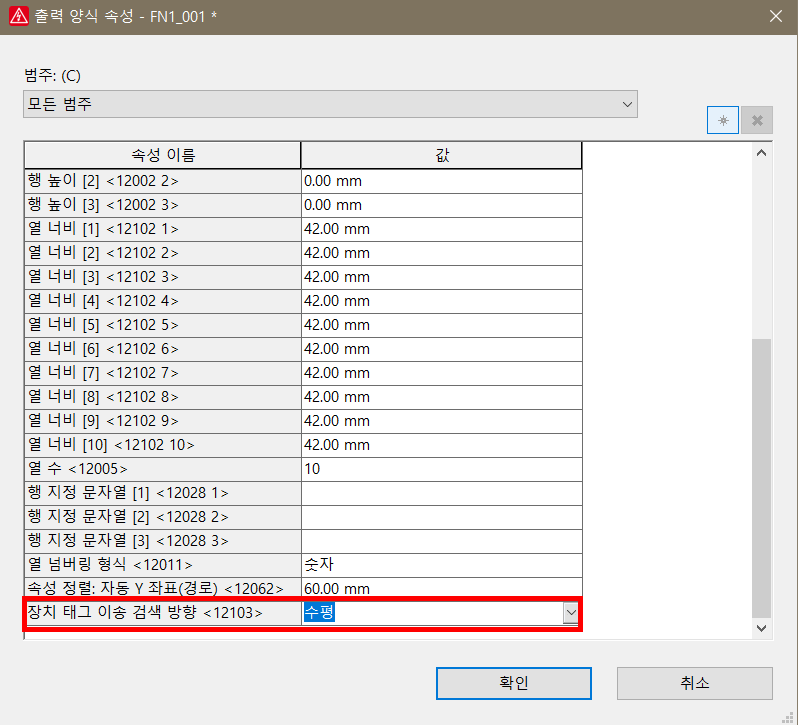This screenshot has width=798, height=725.
Task: Select 행 높이 [3] <12002 3> row
Action: (x=303, y=205)
